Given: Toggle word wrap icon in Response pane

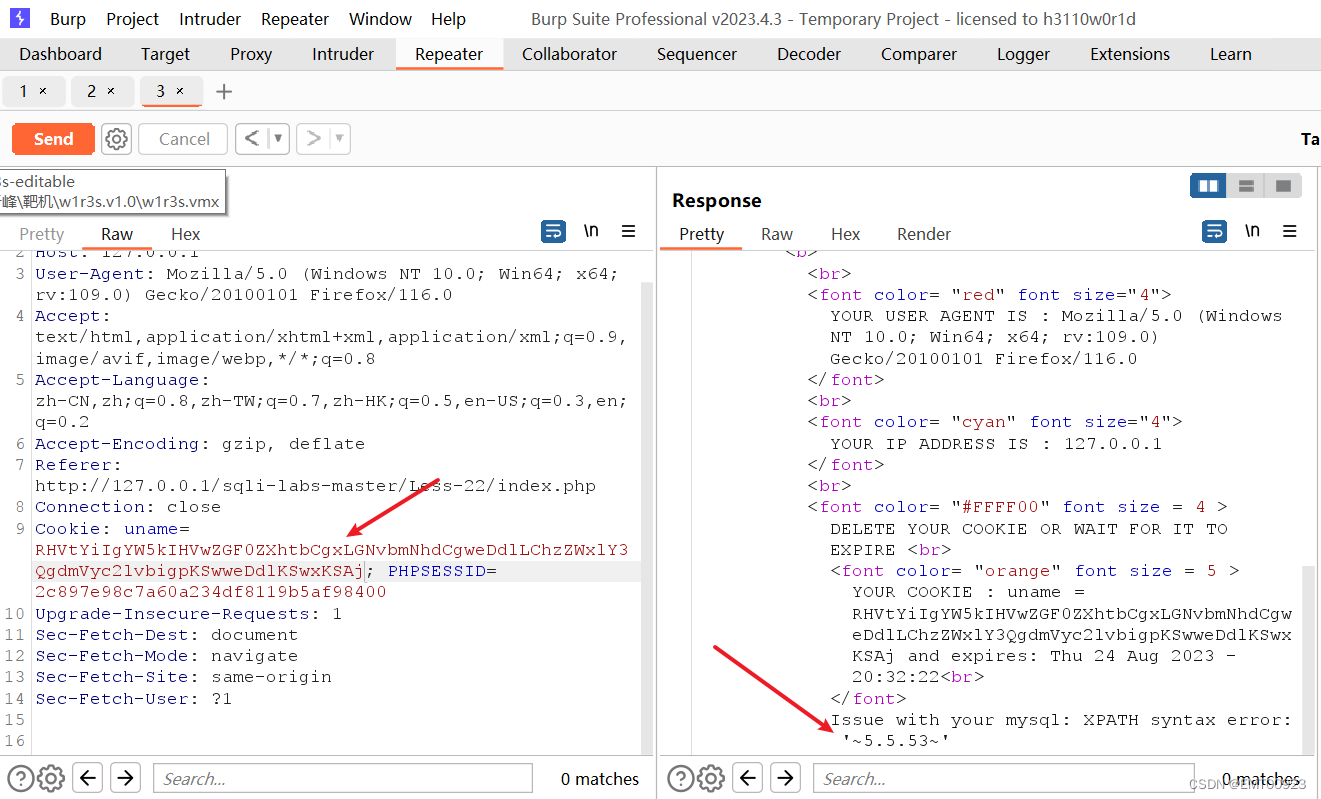Looking at the screenshot, I should [x=1214, y=232].
